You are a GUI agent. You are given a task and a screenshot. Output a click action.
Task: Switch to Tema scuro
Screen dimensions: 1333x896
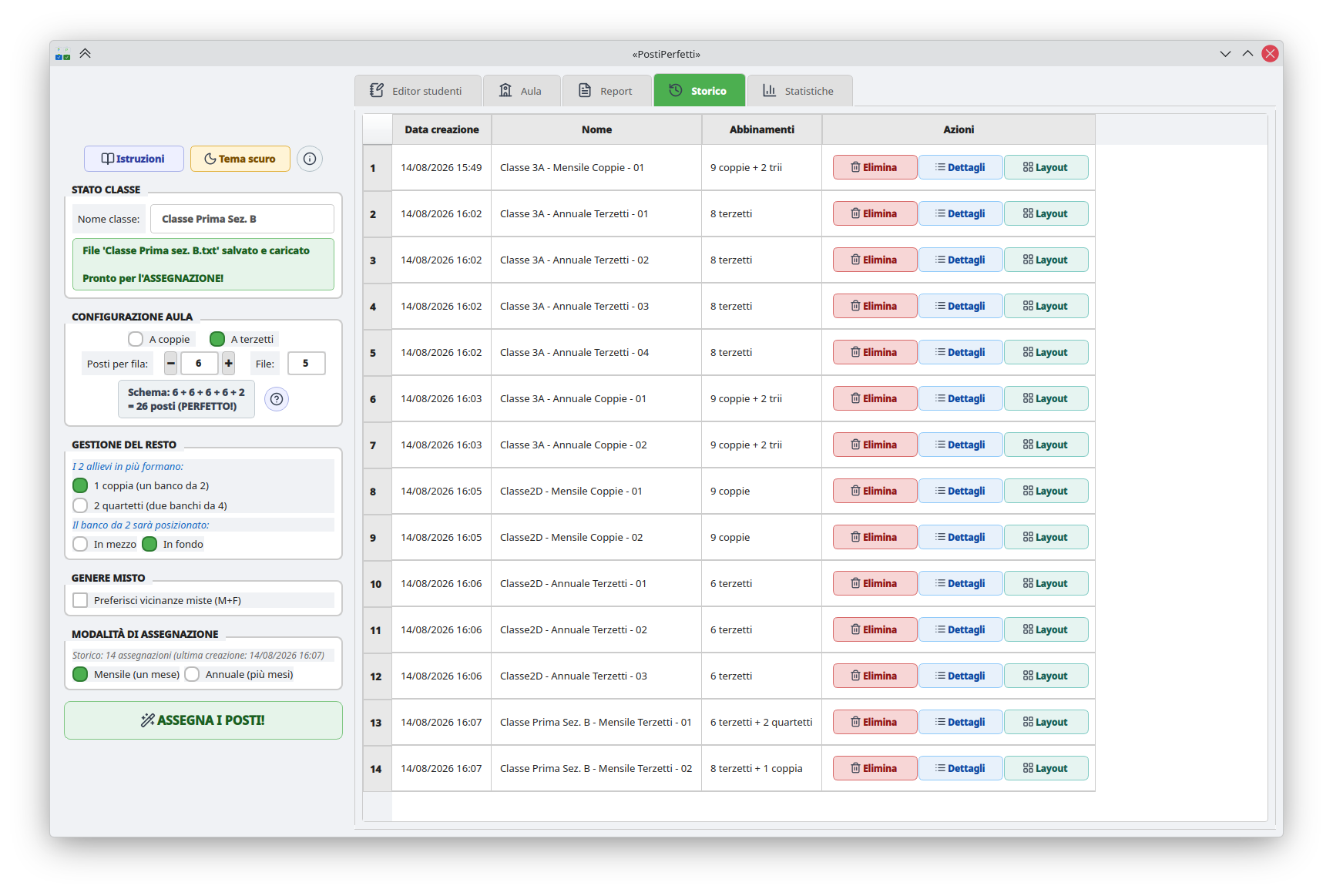point(240,159)
